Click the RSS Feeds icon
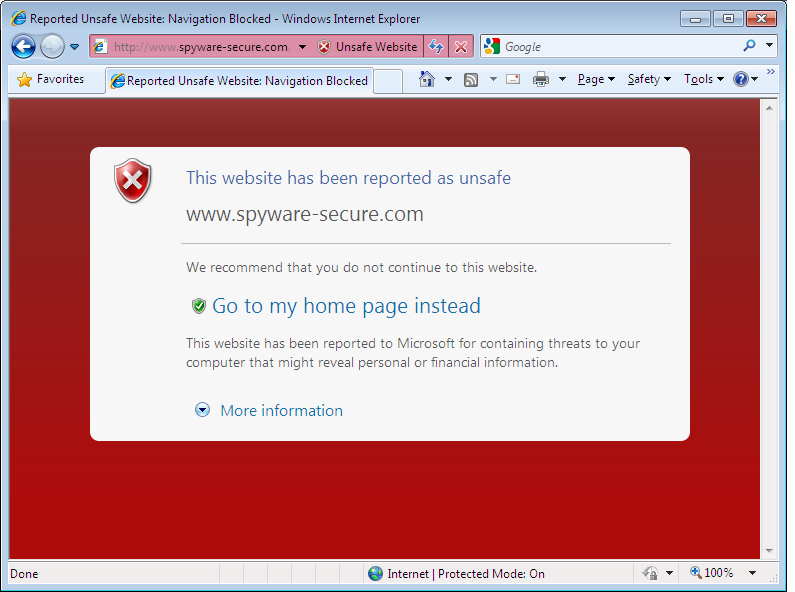Viewport: 795px width, 592px height. click(471, 80)
